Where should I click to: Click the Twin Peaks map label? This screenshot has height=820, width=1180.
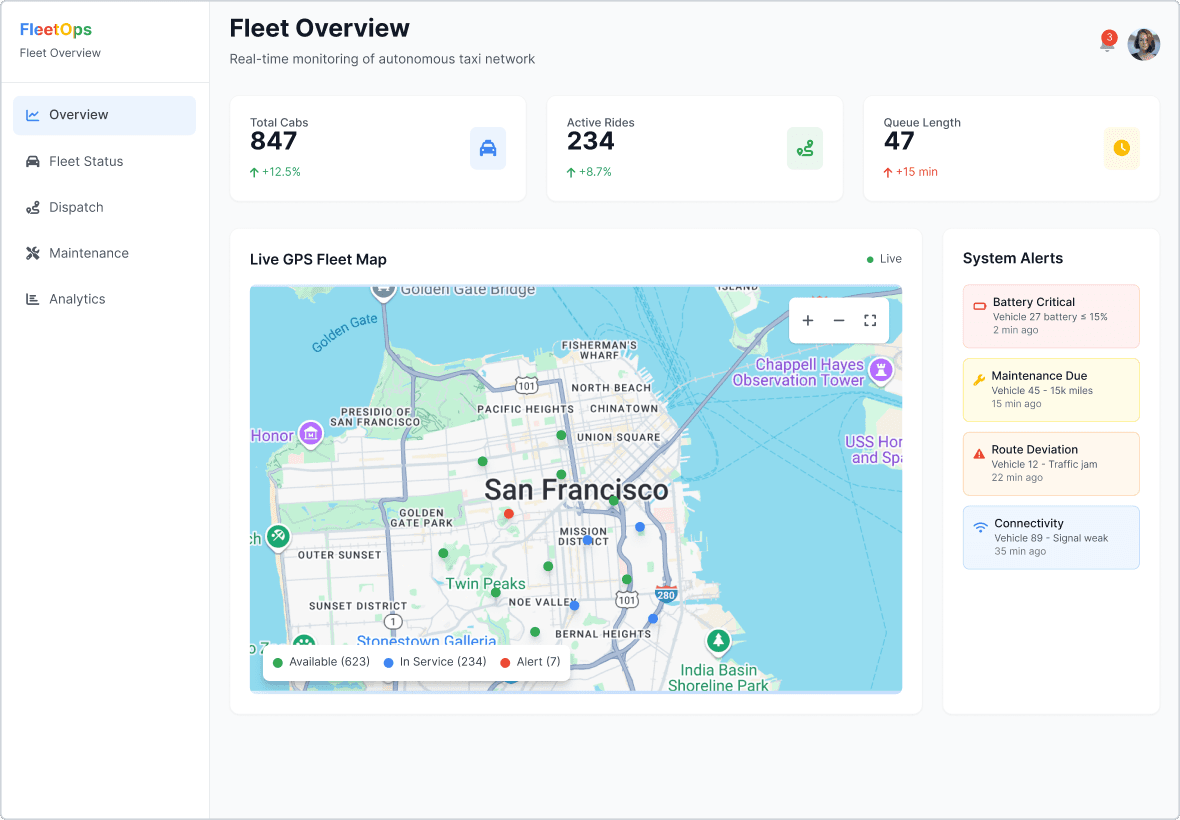click(x=485, y=584)
